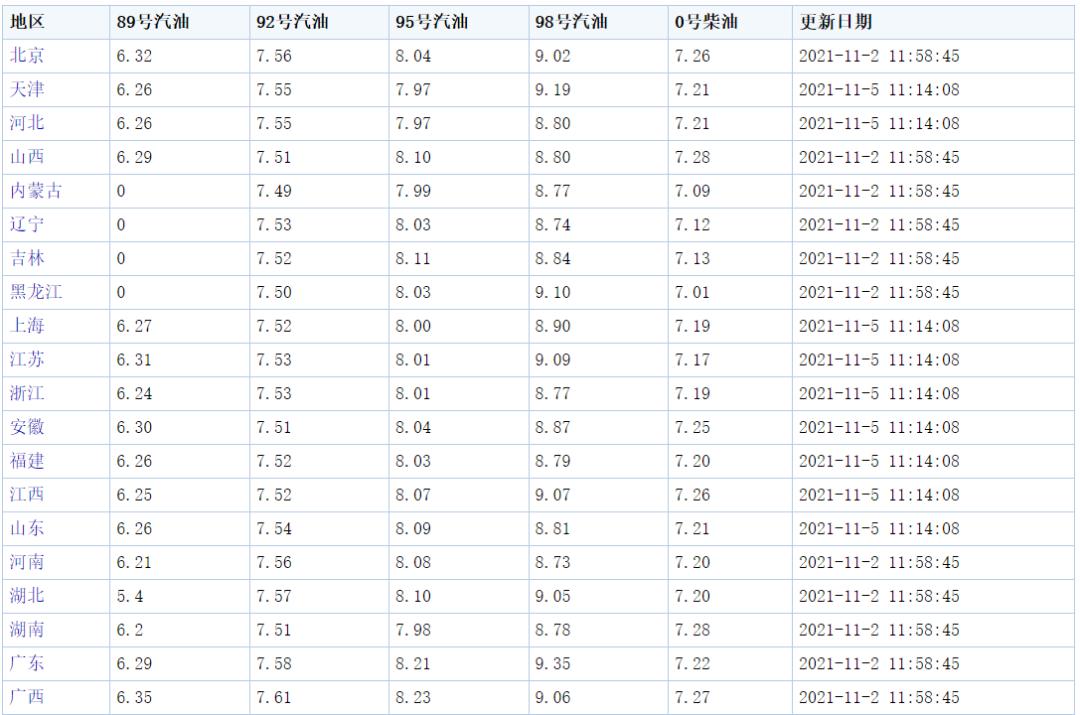Open the 黑龙江 region link
Image resolution: width=1080 pixels, height=715 pixels.
(36, 292)
